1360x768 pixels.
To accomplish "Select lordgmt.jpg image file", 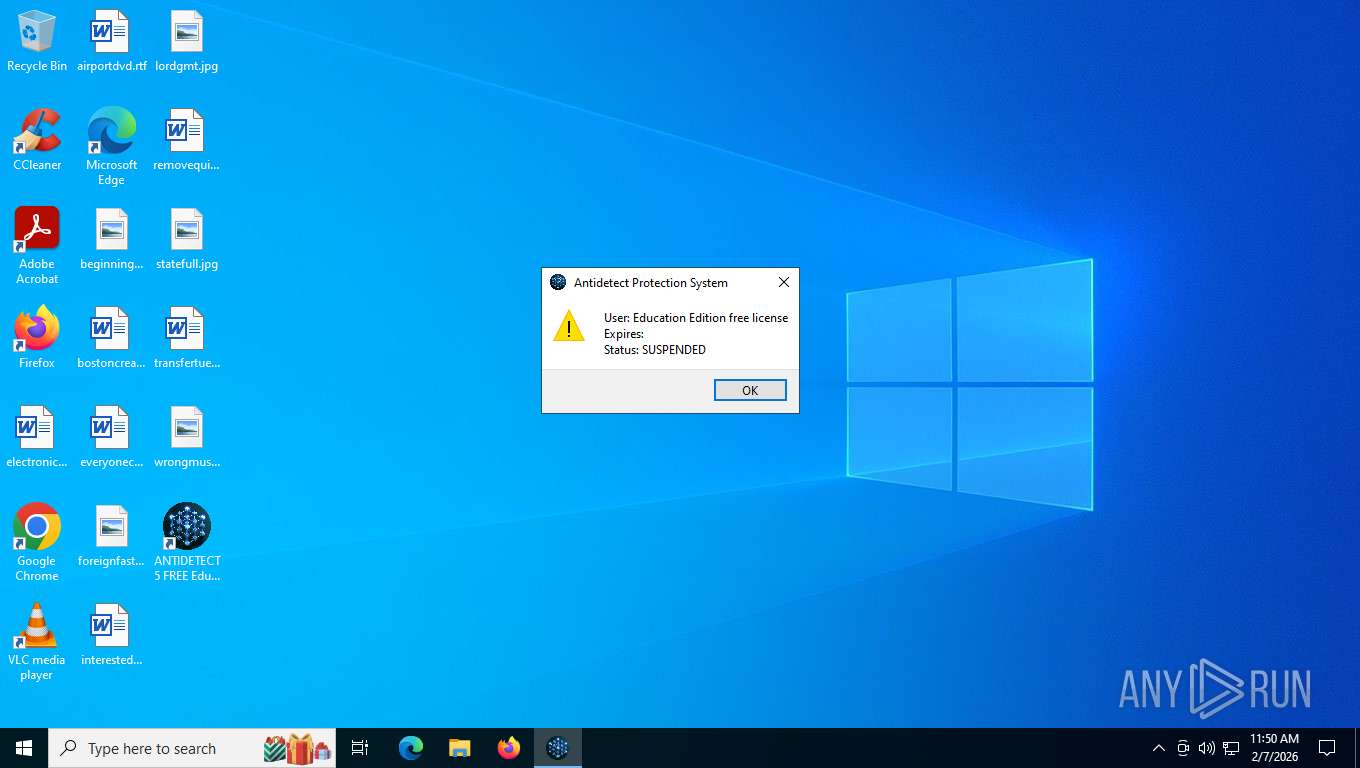I will [187, 41].
